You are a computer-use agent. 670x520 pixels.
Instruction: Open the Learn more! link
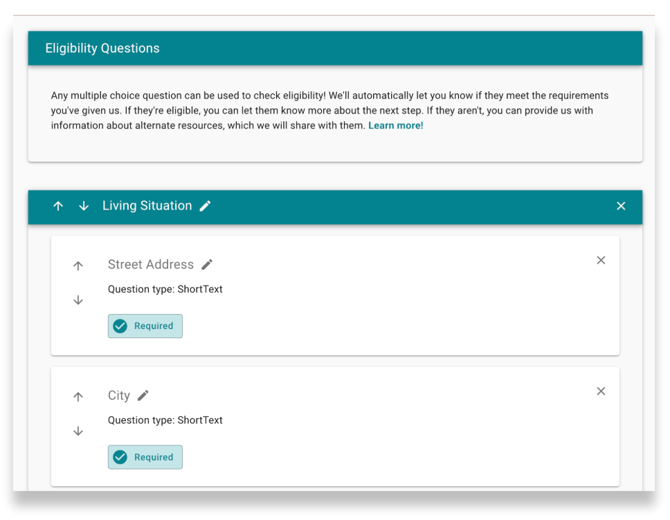(395, 126)
